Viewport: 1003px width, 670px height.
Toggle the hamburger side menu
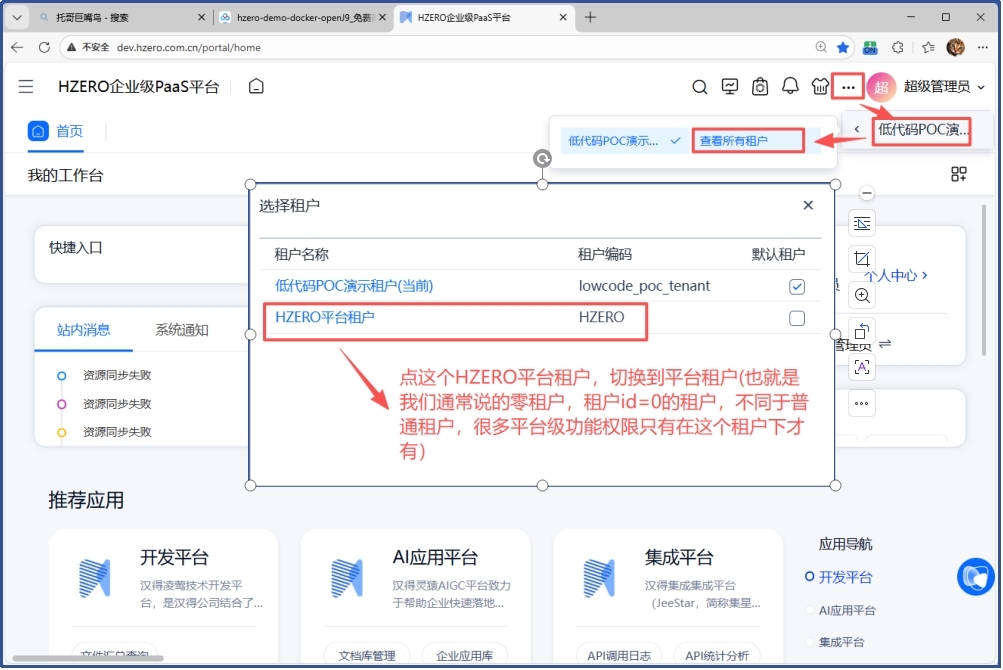pyautogui.click(x=26, y=87)
